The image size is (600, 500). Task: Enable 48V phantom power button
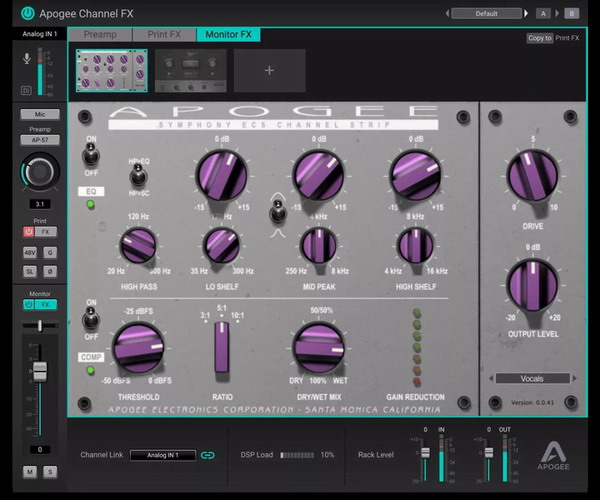pyautogui.click(x=28, y=252)
